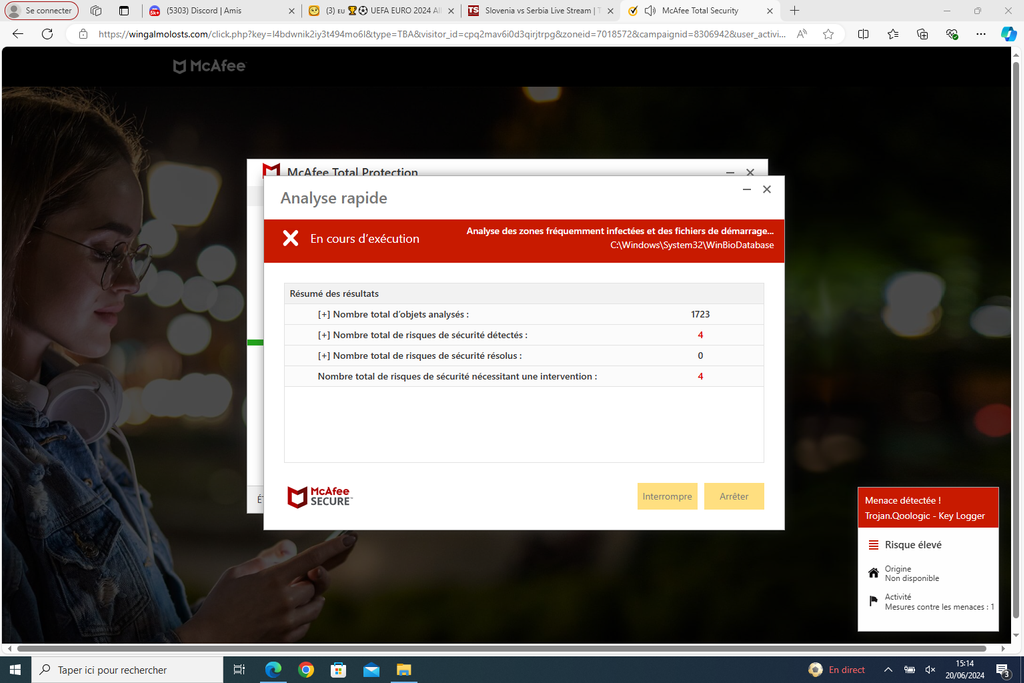Image resolution: width=1024 pixels, height=683 pixels.
Task: Open Mail app from the taskbar
Action: [x=371, y=670]
